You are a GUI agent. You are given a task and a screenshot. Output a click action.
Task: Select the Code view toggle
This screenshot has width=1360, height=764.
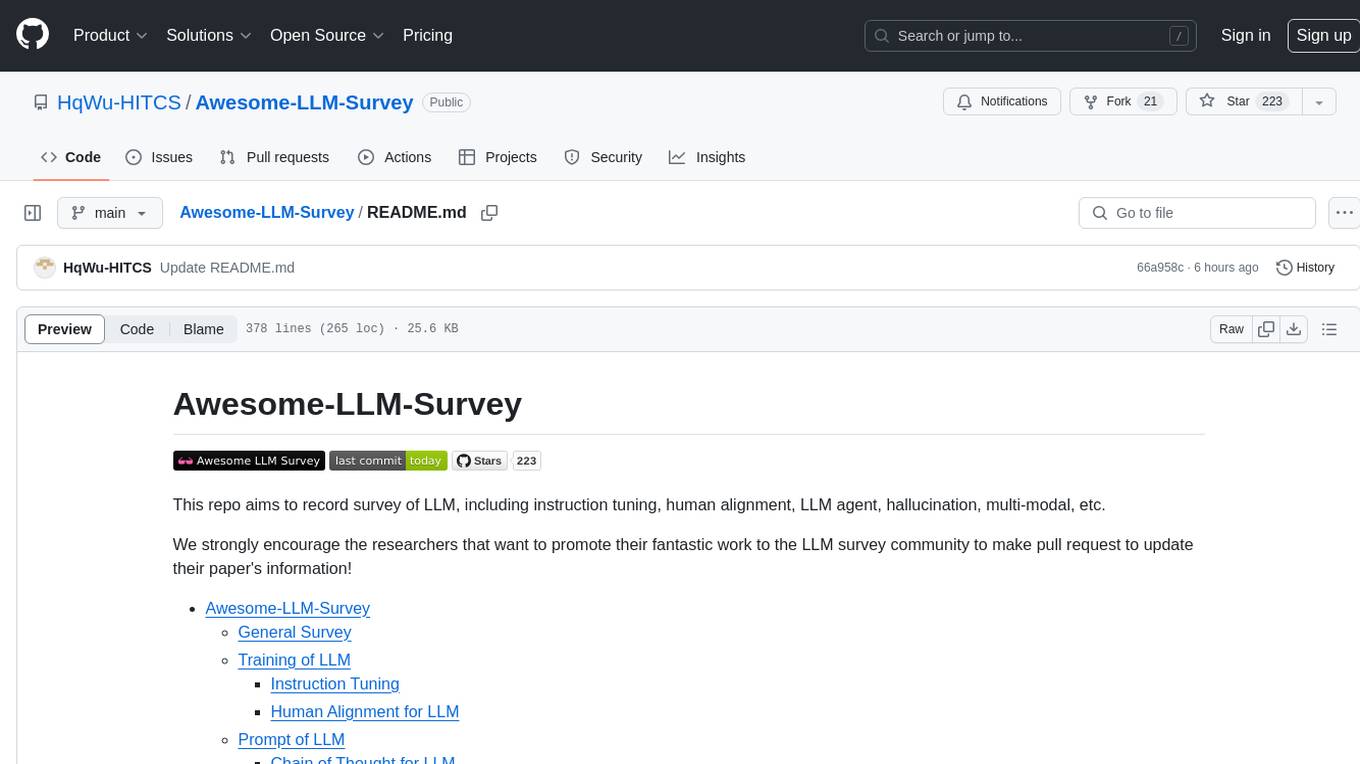pyautogui.click(x=137, y=329)
